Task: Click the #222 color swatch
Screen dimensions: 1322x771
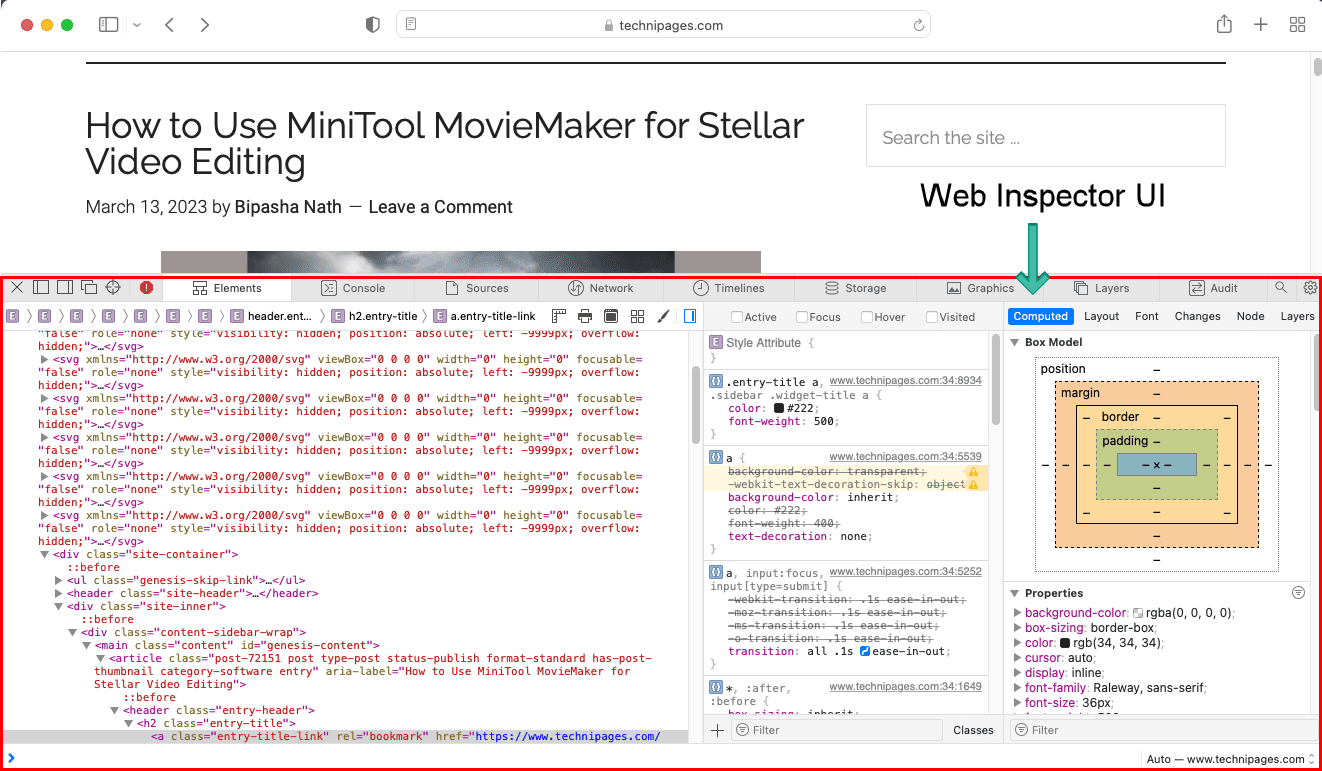Action: (x=779, y=409)
